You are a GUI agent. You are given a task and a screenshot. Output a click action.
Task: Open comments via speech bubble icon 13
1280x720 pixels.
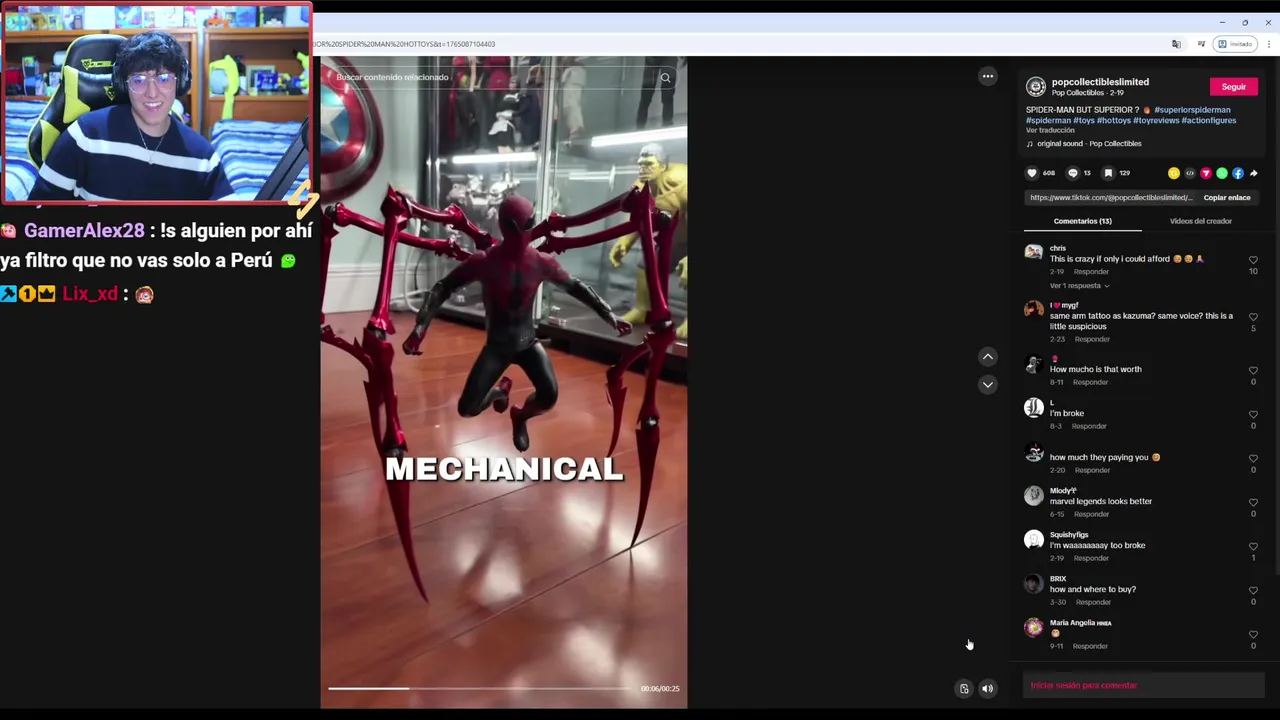pos(1073,173)
